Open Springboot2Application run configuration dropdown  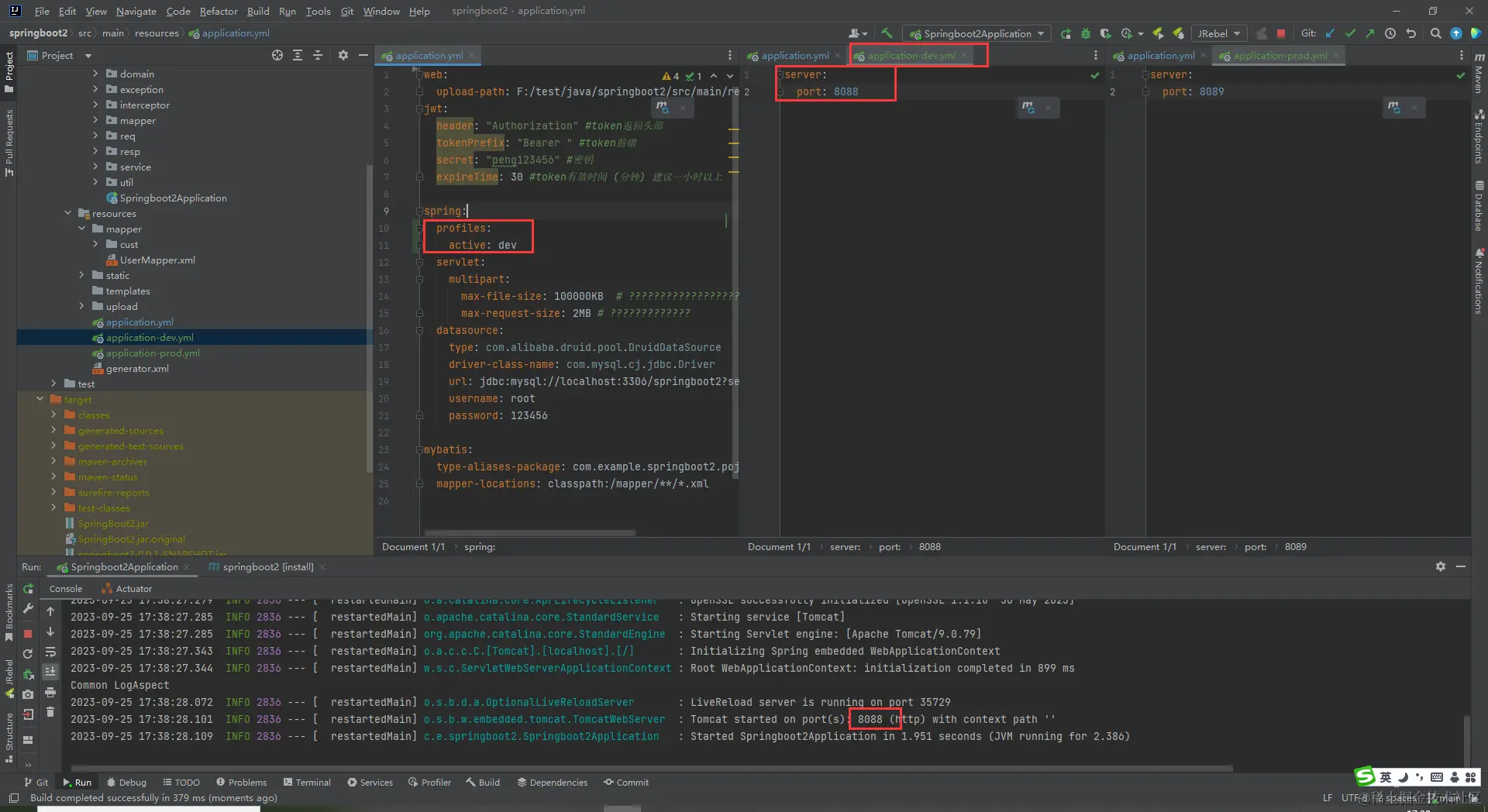(x=978, y=33)
